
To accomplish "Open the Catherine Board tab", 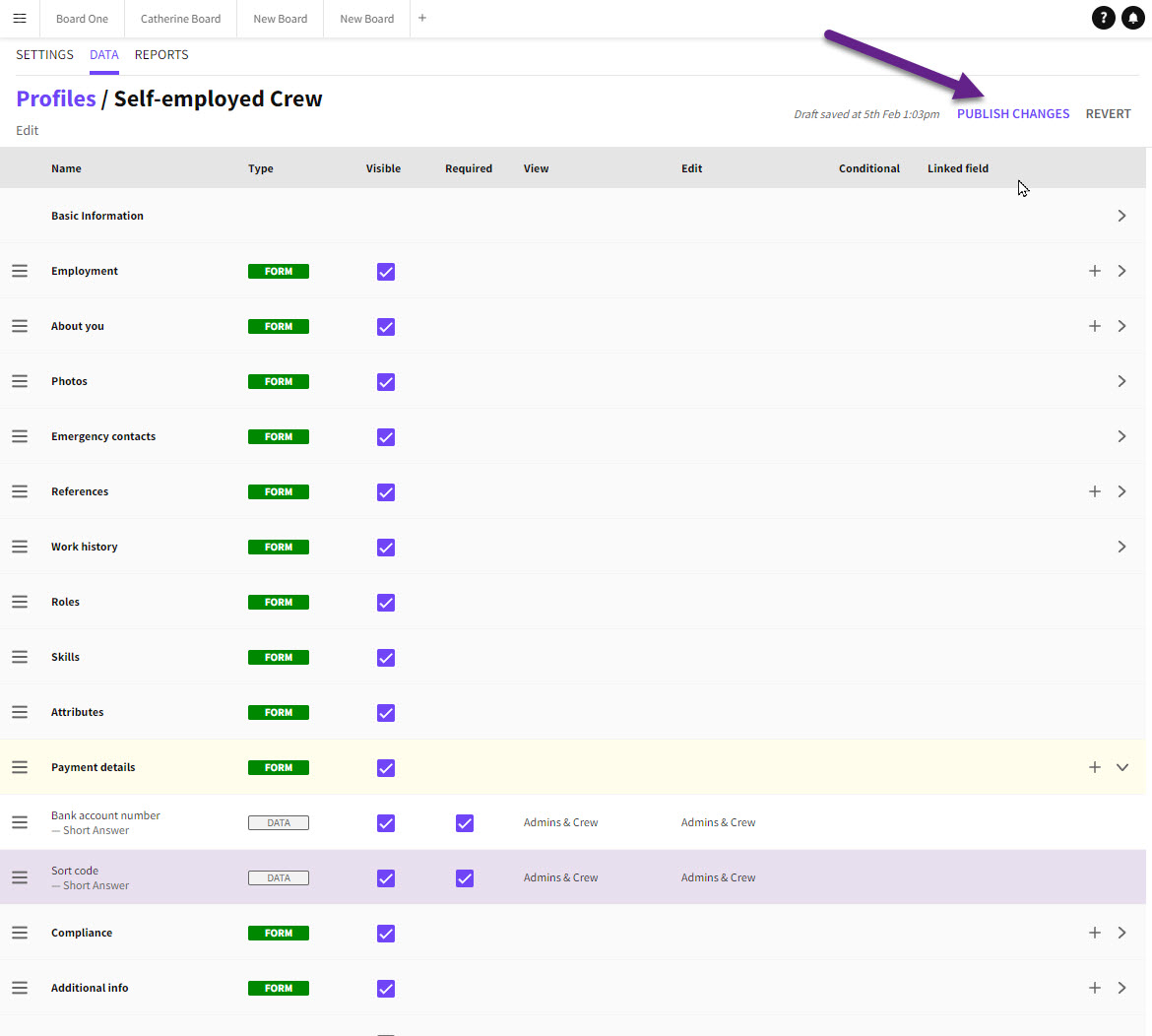I will point(181,19).
